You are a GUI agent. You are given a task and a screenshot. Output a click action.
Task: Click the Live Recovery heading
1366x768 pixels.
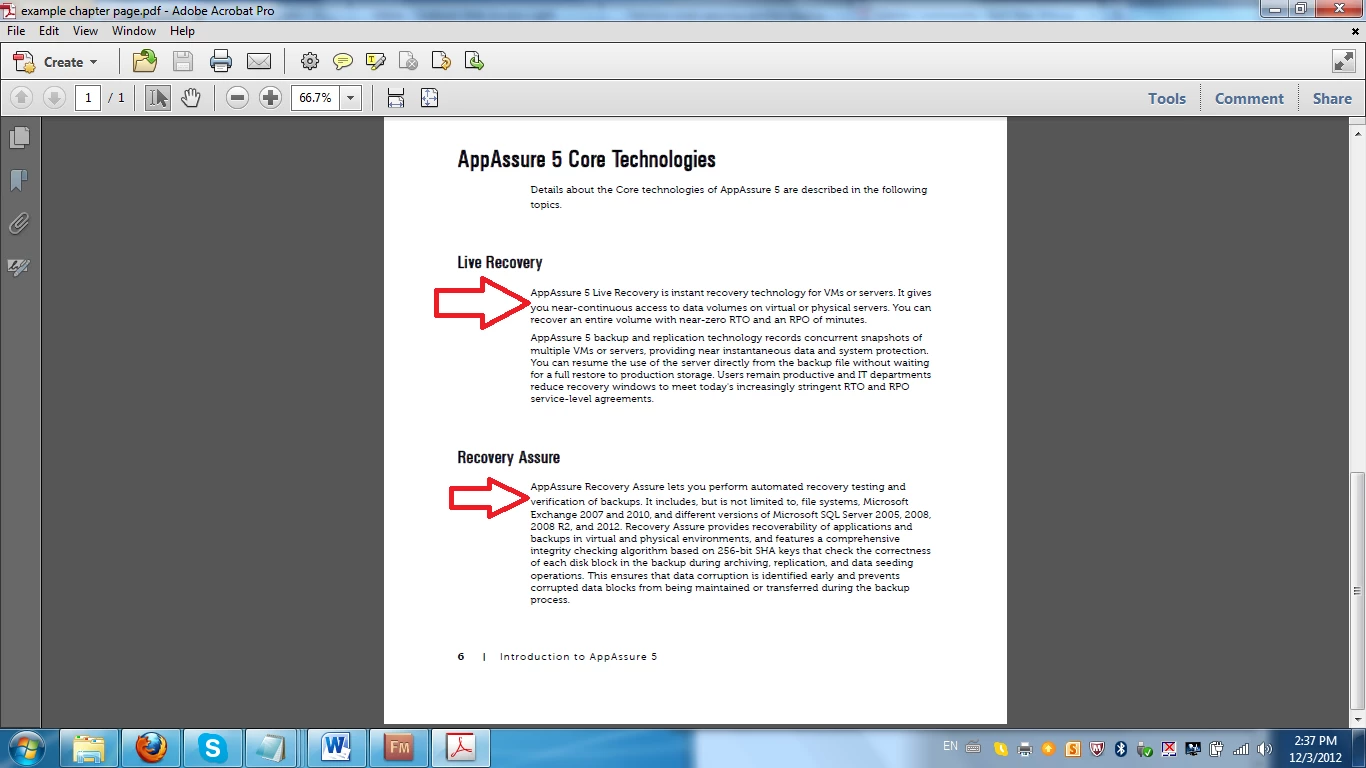pyautogui.click(x=500, y=263)
